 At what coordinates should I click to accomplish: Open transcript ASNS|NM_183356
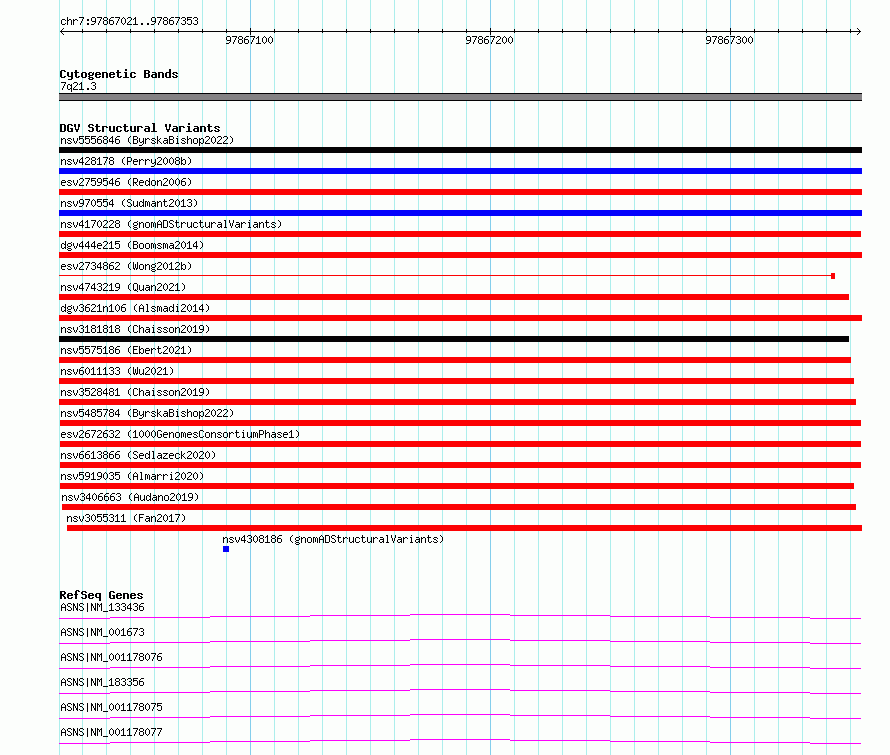click(x=102, y=682)
